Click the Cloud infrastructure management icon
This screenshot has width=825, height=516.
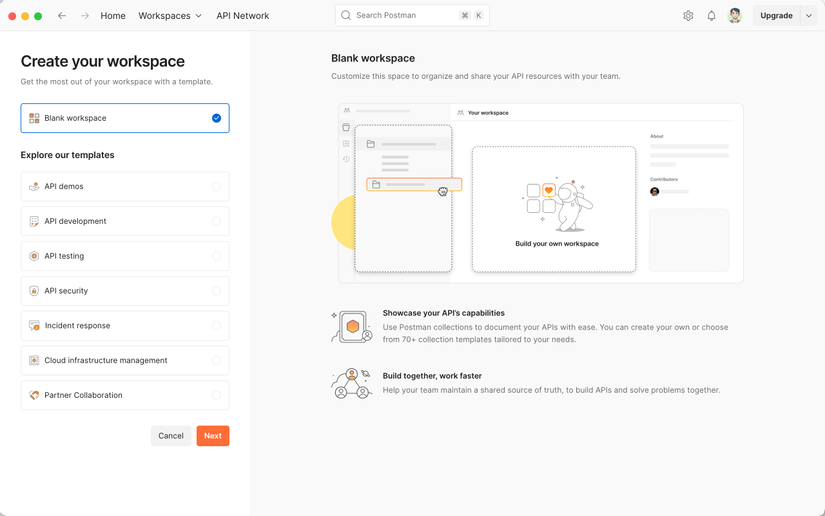pos(34,360)
